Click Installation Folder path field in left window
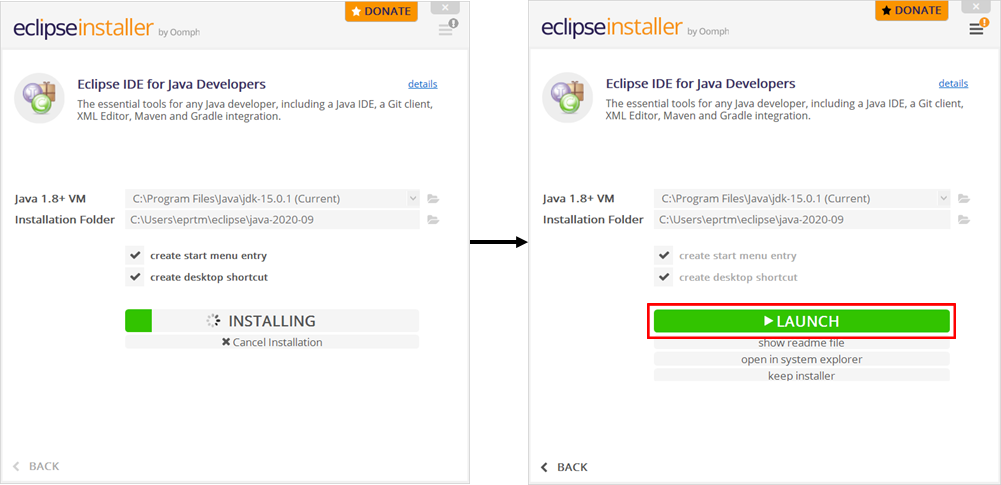The height and width of the screenshot is (485, 1001). point(273,220)
